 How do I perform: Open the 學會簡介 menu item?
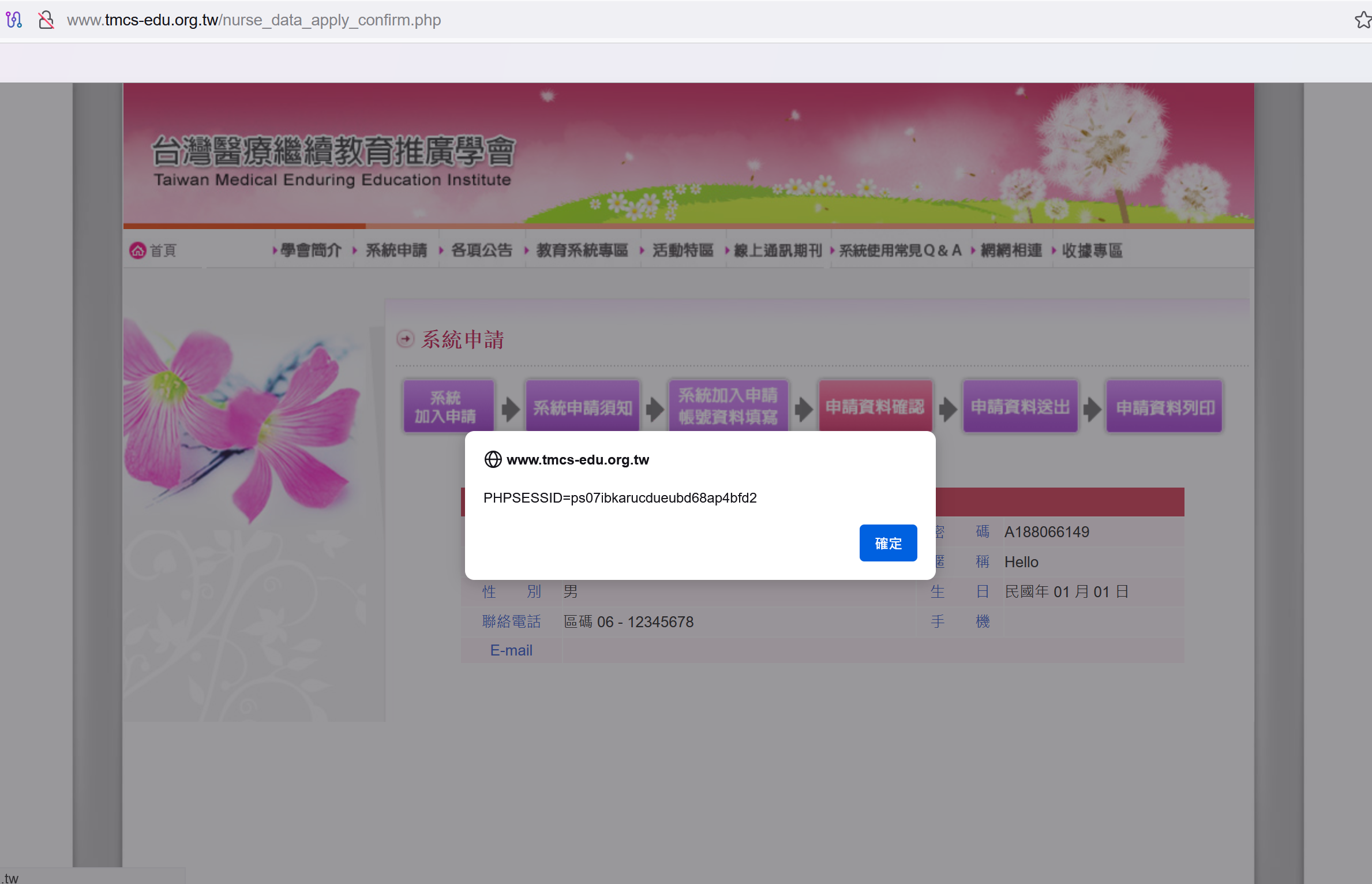click(x=311, y=250)
